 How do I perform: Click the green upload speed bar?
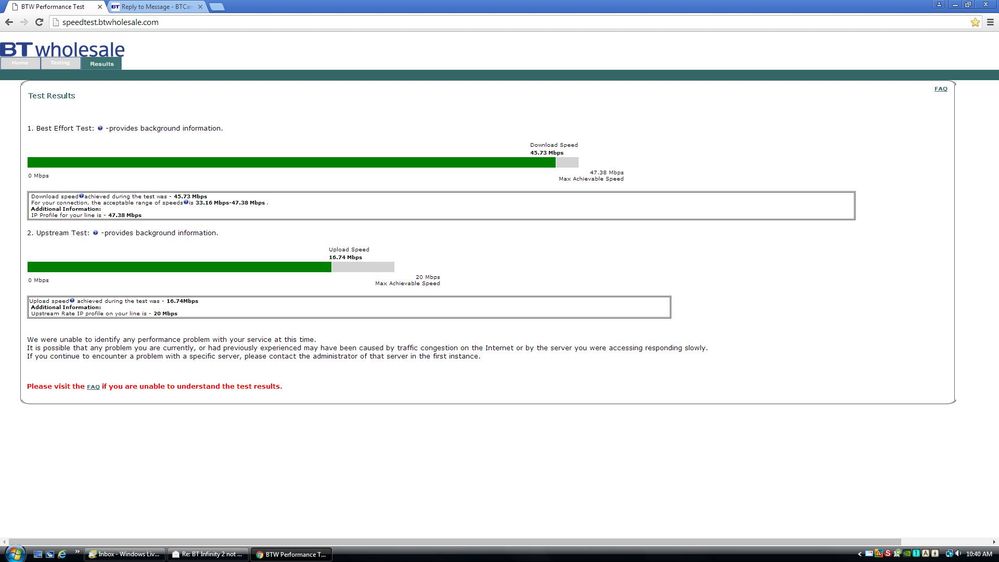(179, 267)
